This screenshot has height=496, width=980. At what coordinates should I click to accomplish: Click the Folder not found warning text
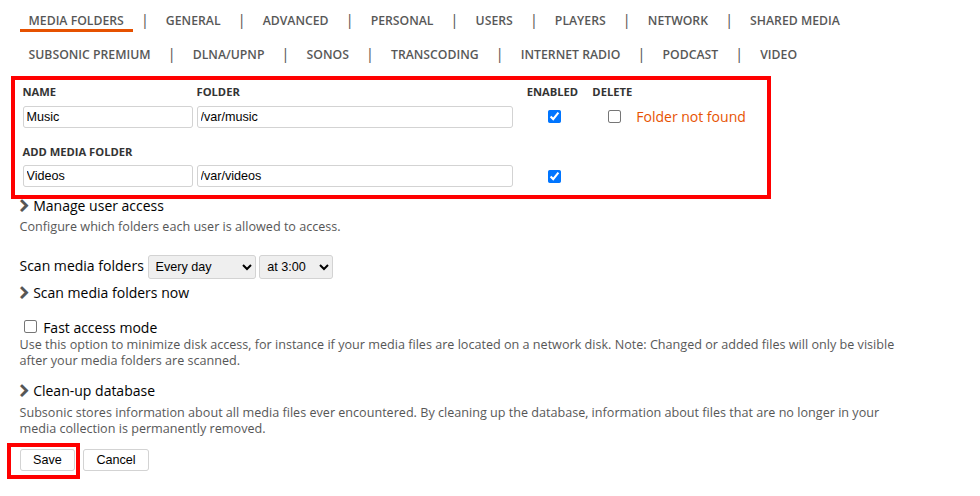point(691,117)
